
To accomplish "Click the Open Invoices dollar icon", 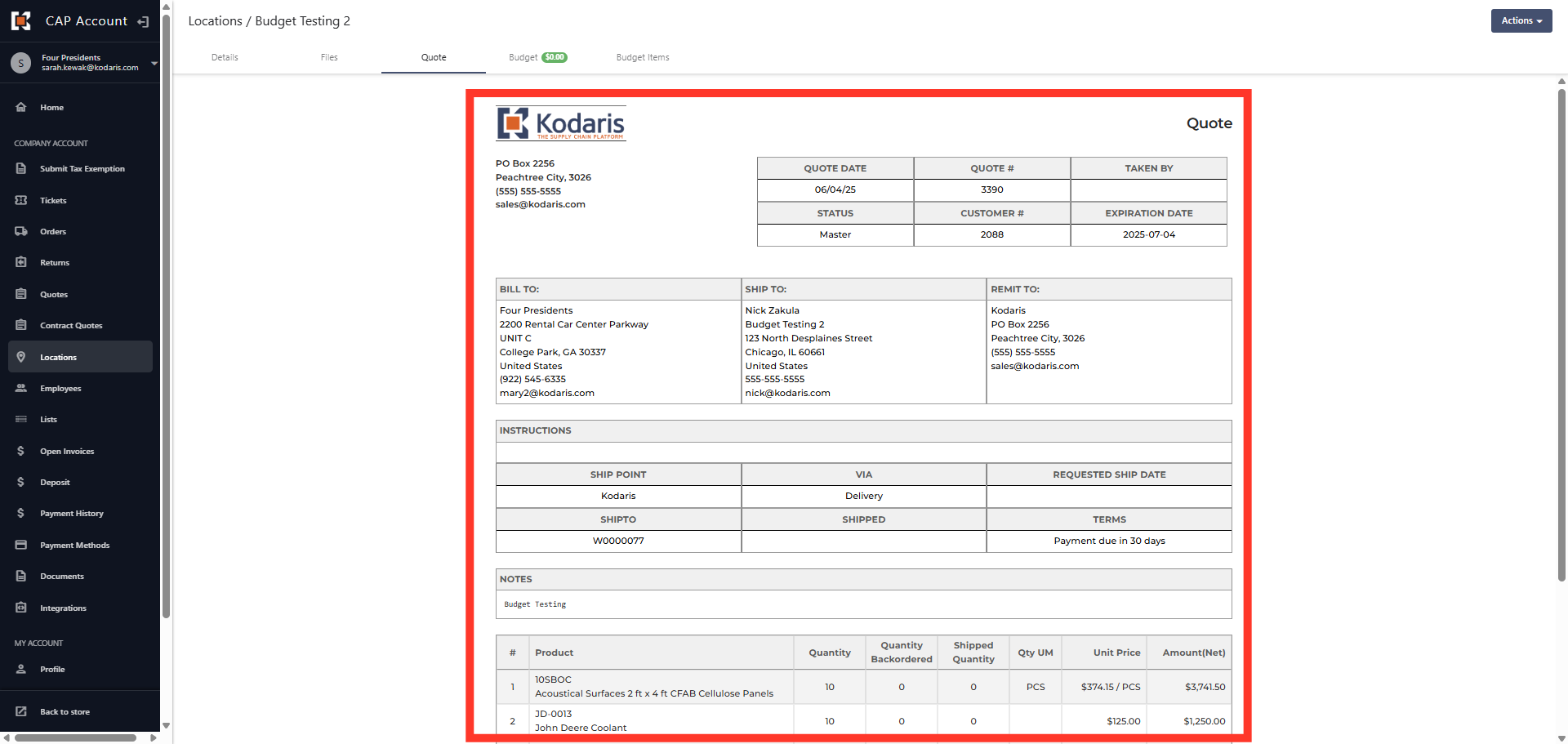I will pos(21,451).
